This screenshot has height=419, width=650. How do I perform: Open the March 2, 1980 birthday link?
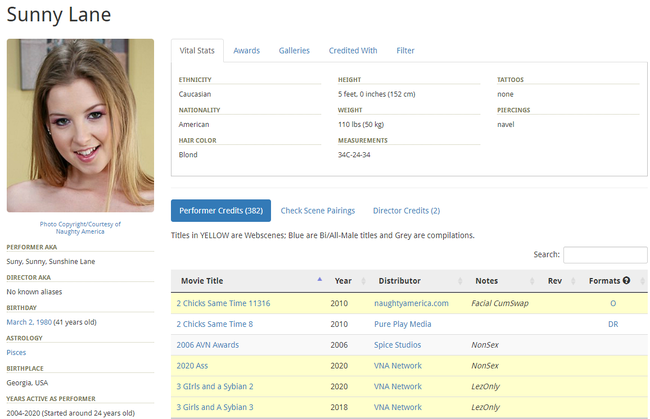(x=29, y=322)
